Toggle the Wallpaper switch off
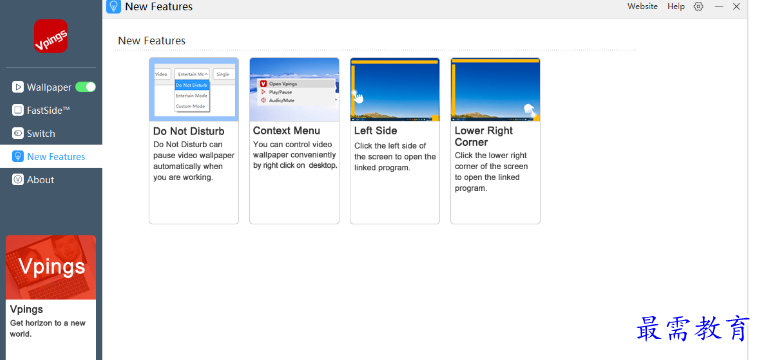The height and width of the screenshot is (360, 758). tap(86, 87)
